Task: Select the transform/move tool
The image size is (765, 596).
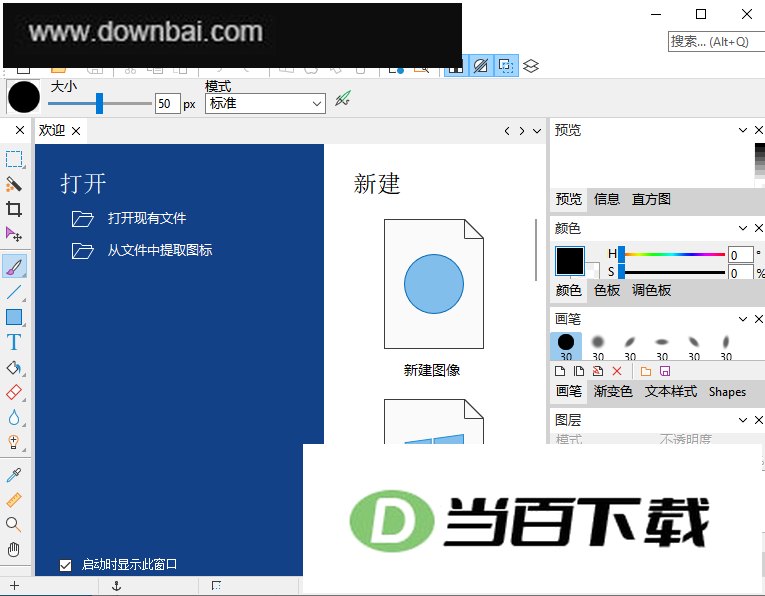Action: [14, 235]
